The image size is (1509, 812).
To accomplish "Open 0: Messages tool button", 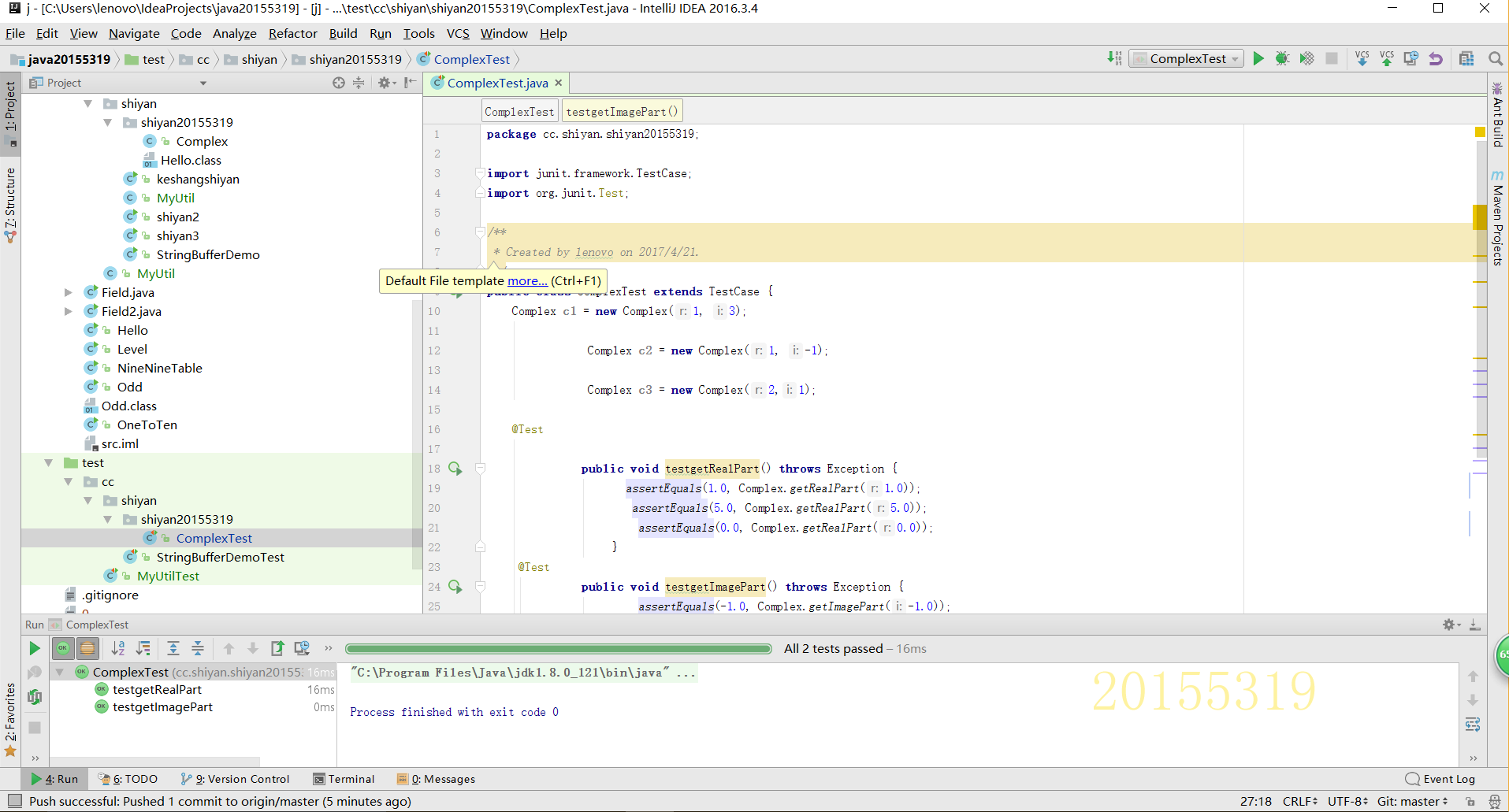I will click(437, 779).
